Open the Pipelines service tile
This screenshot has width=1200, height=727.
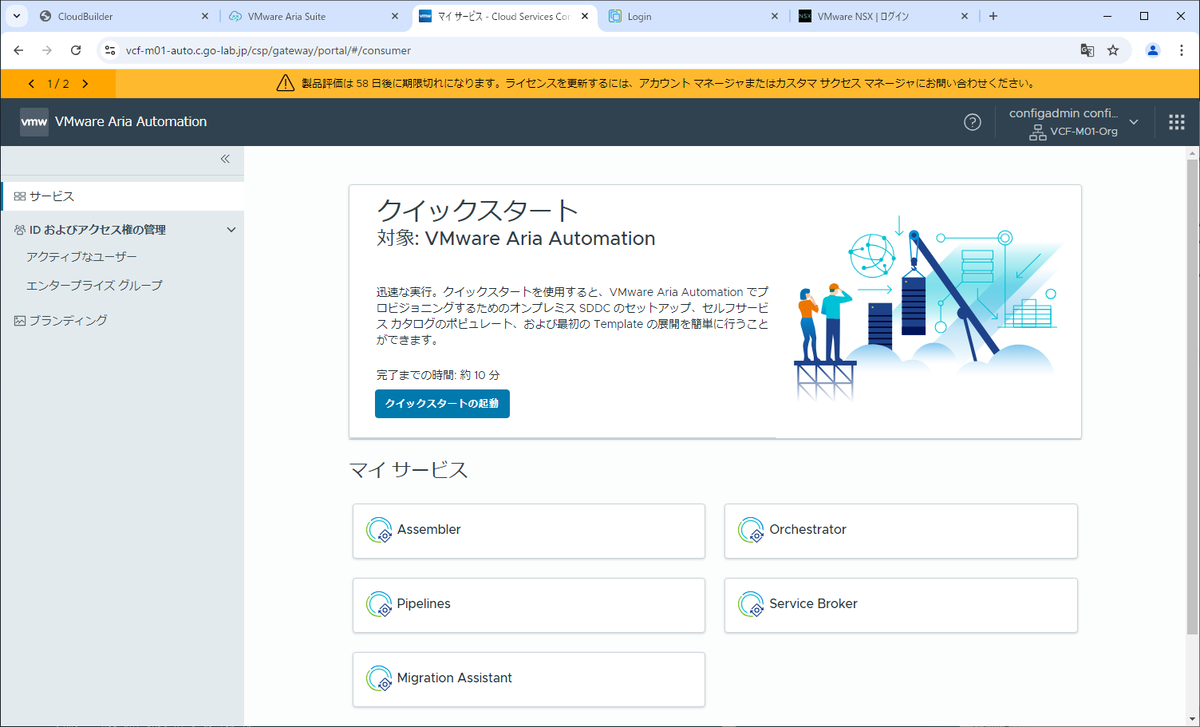pyautogui.click(x=529, y=604)
